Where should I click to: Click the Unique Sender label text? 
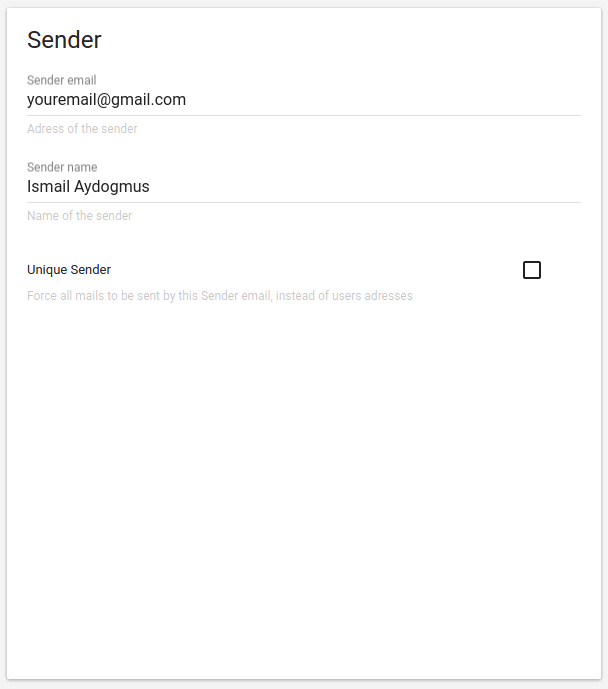69,269
